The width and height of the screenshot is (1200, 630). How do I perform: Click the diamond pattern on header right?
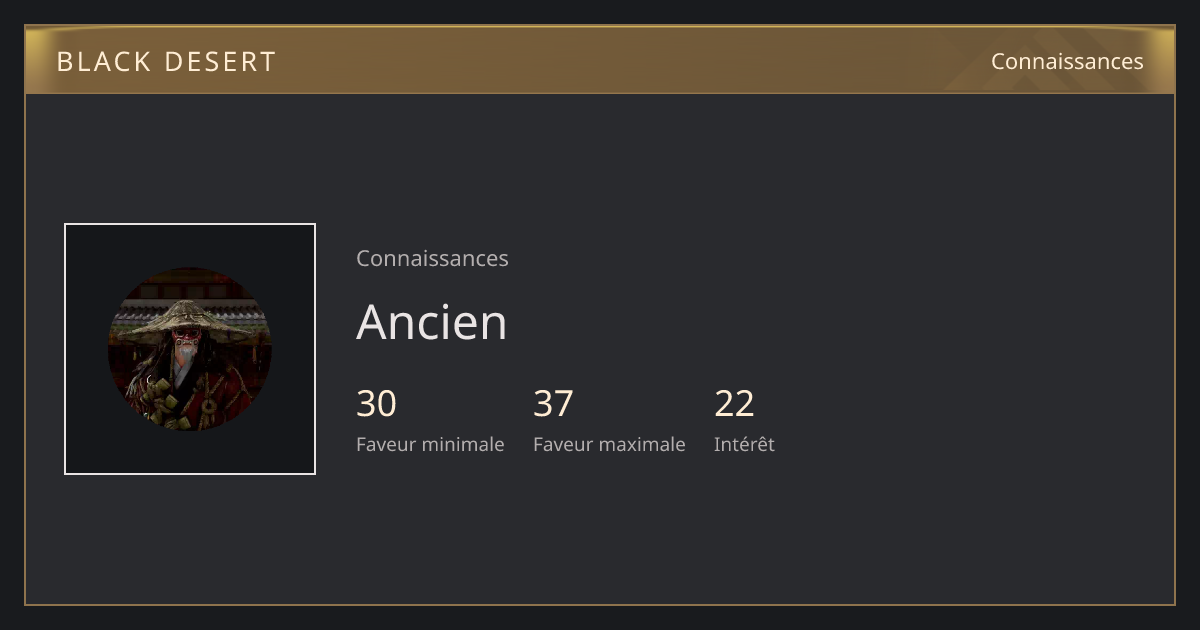(x=1060, y=60)
